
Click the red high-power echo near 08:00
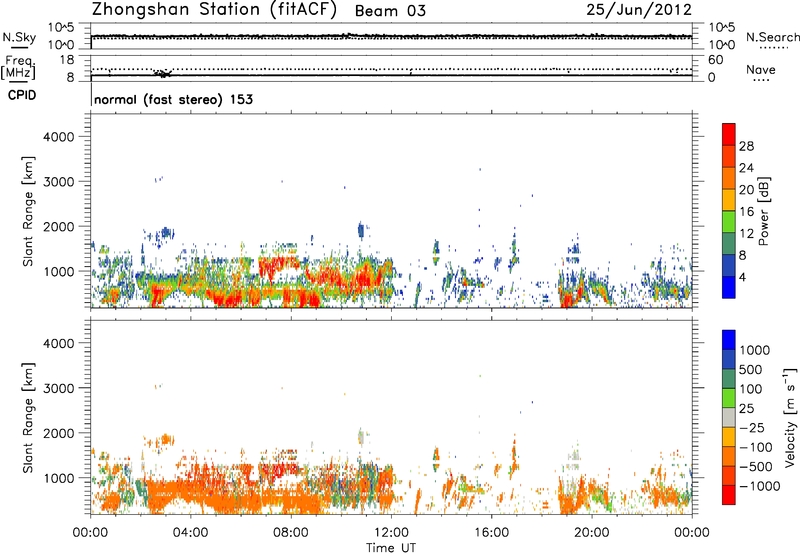point(278,266)
